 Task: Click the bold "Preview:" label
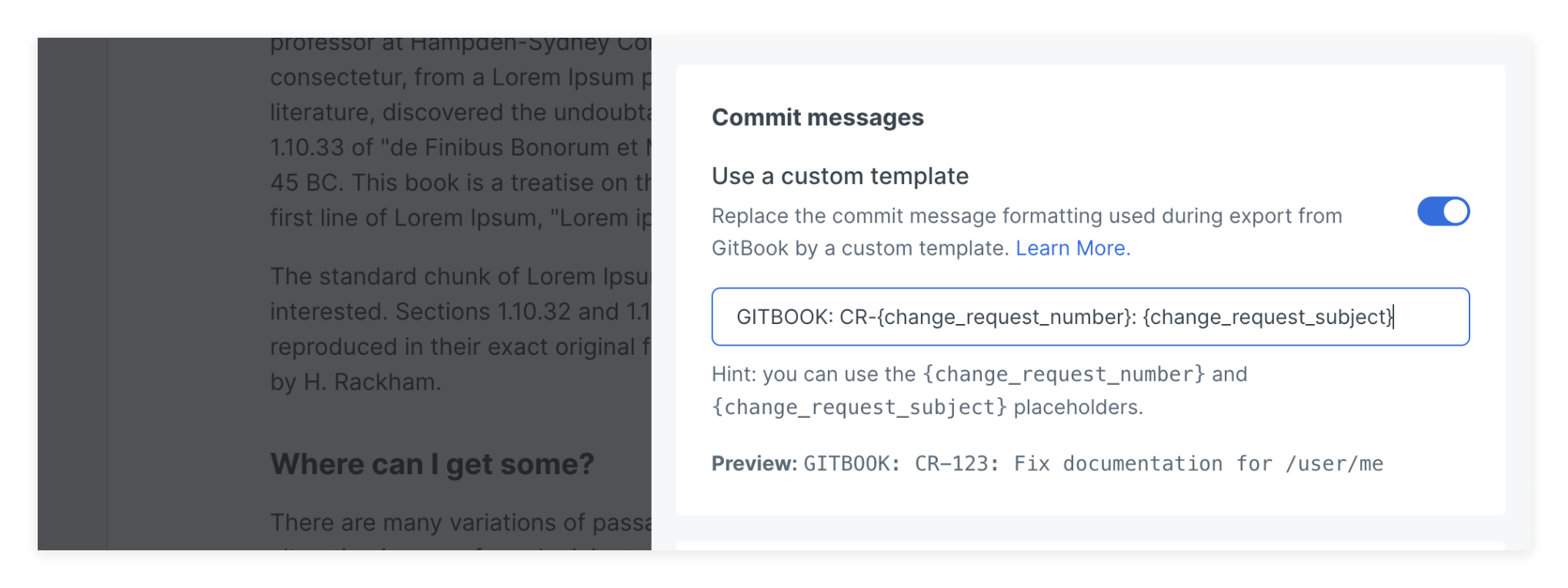(x=754, y=464)
